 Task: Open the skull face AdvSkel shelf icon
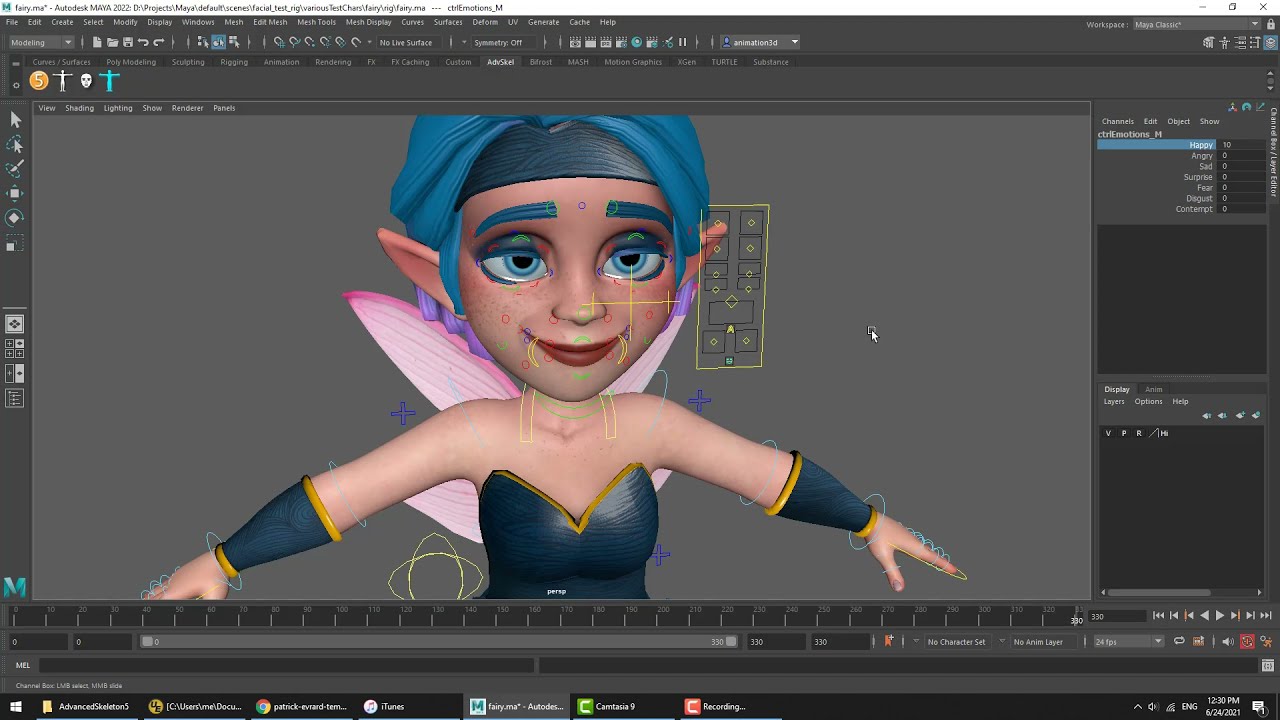[x=86, y=81]
